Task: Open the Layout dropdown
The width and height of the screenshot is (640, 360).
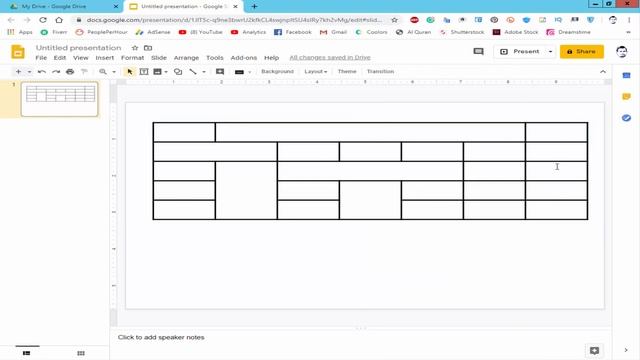Action: click(x=316, y=71)
